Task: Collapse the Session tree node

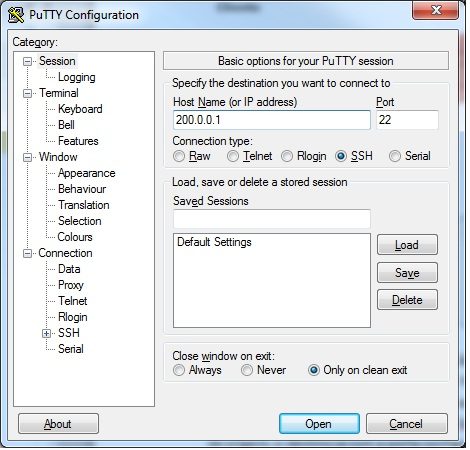Action: click(27, 62)
